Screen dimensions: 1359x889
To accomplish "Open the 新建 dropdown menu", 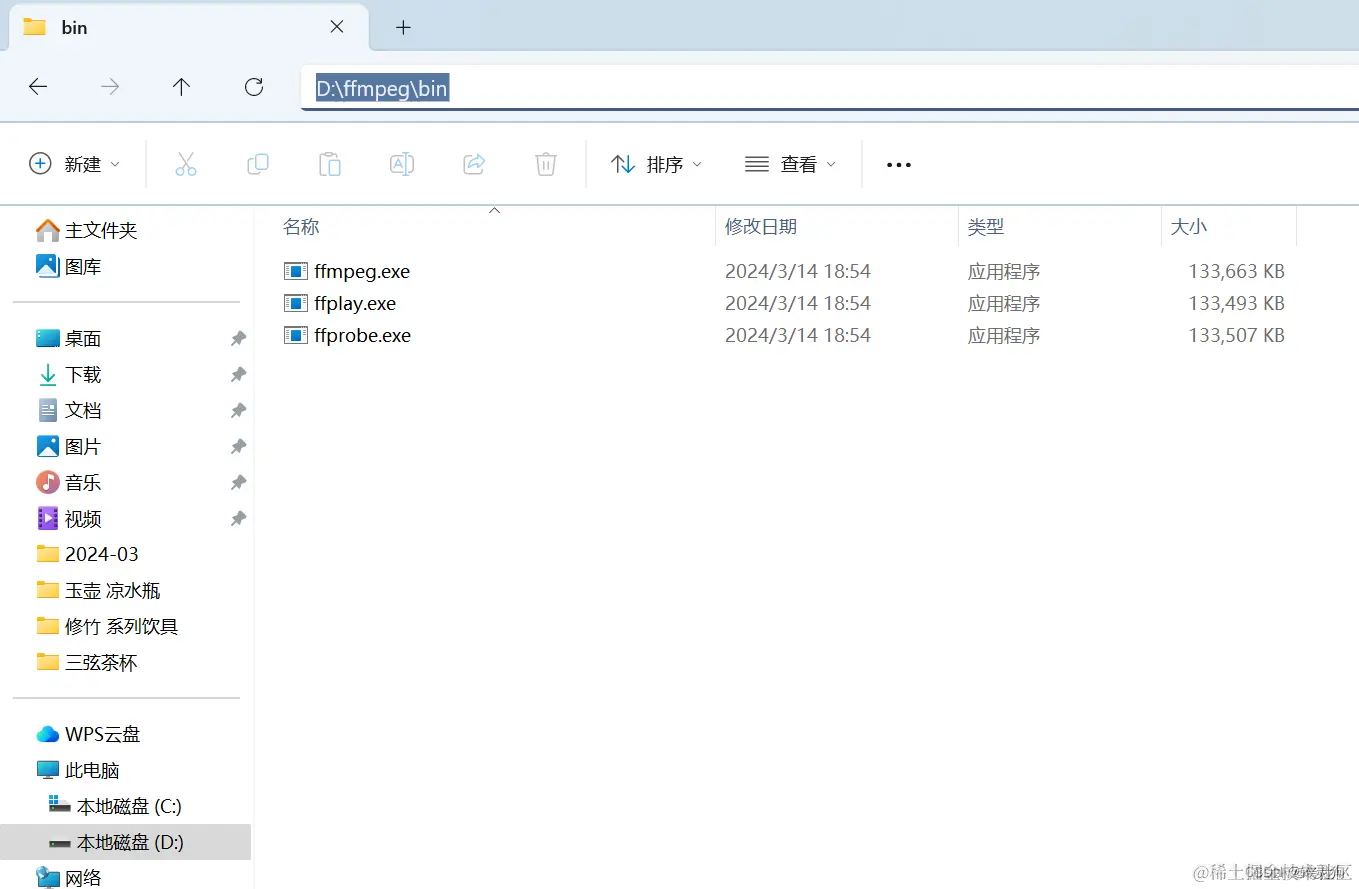I will point(75,164).
